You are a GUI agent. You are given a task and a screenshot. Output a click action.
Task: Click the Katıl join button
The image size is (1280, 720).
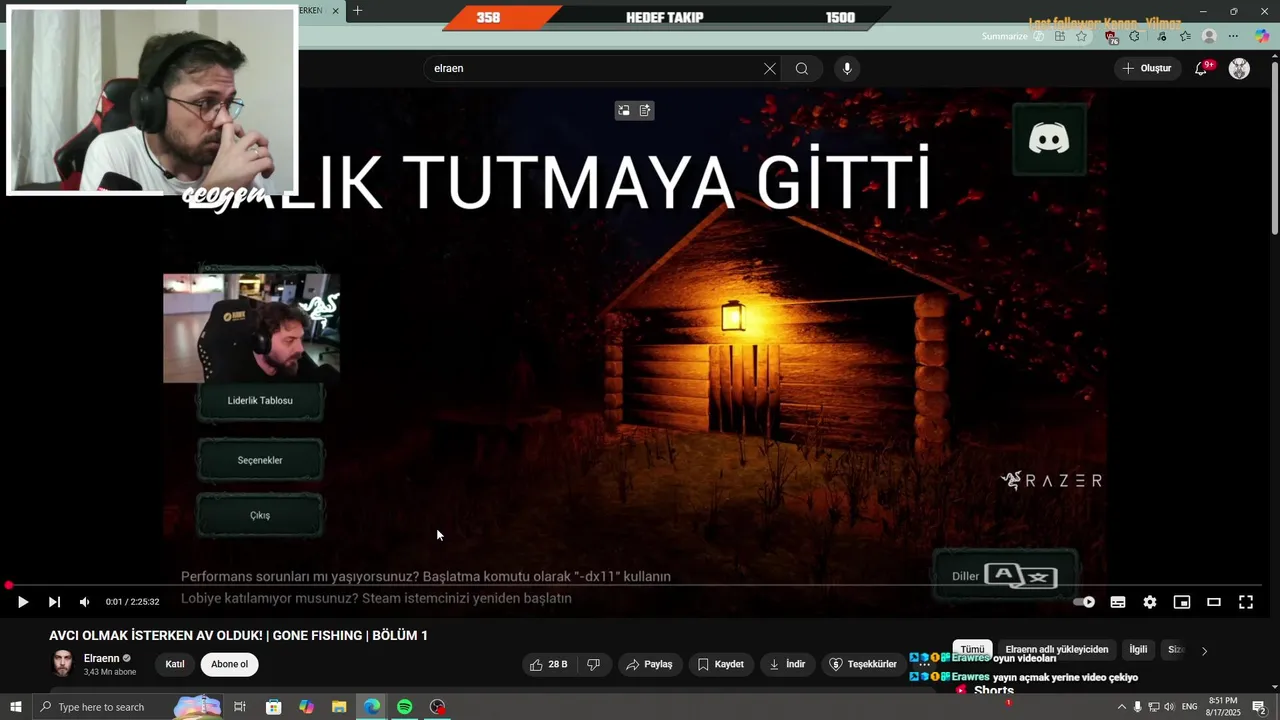click(175, 664)
